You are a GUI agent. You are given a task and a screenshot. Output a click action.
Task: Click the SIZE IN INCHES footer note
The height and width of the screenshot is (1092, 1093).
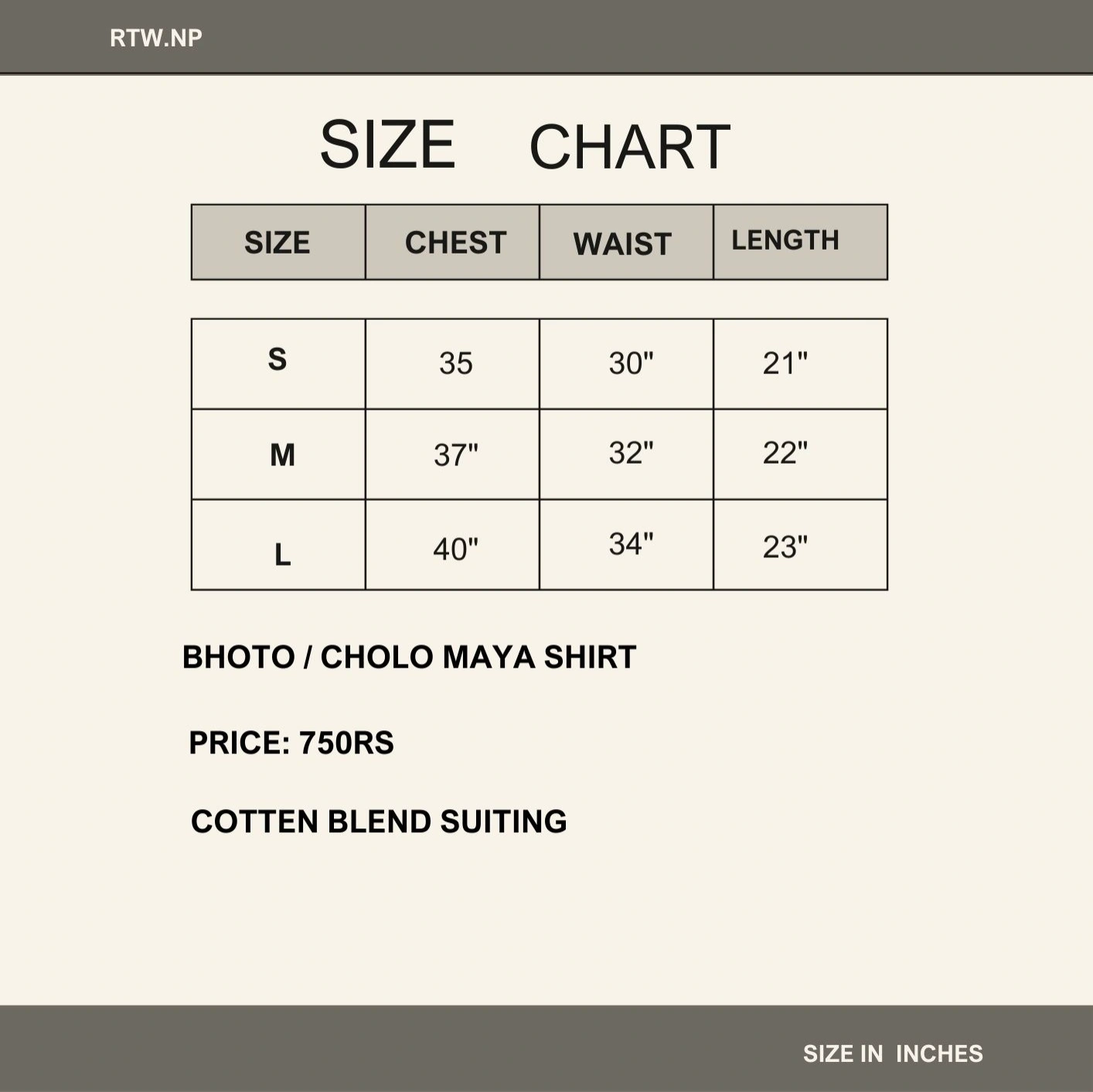click(893, 1053)
